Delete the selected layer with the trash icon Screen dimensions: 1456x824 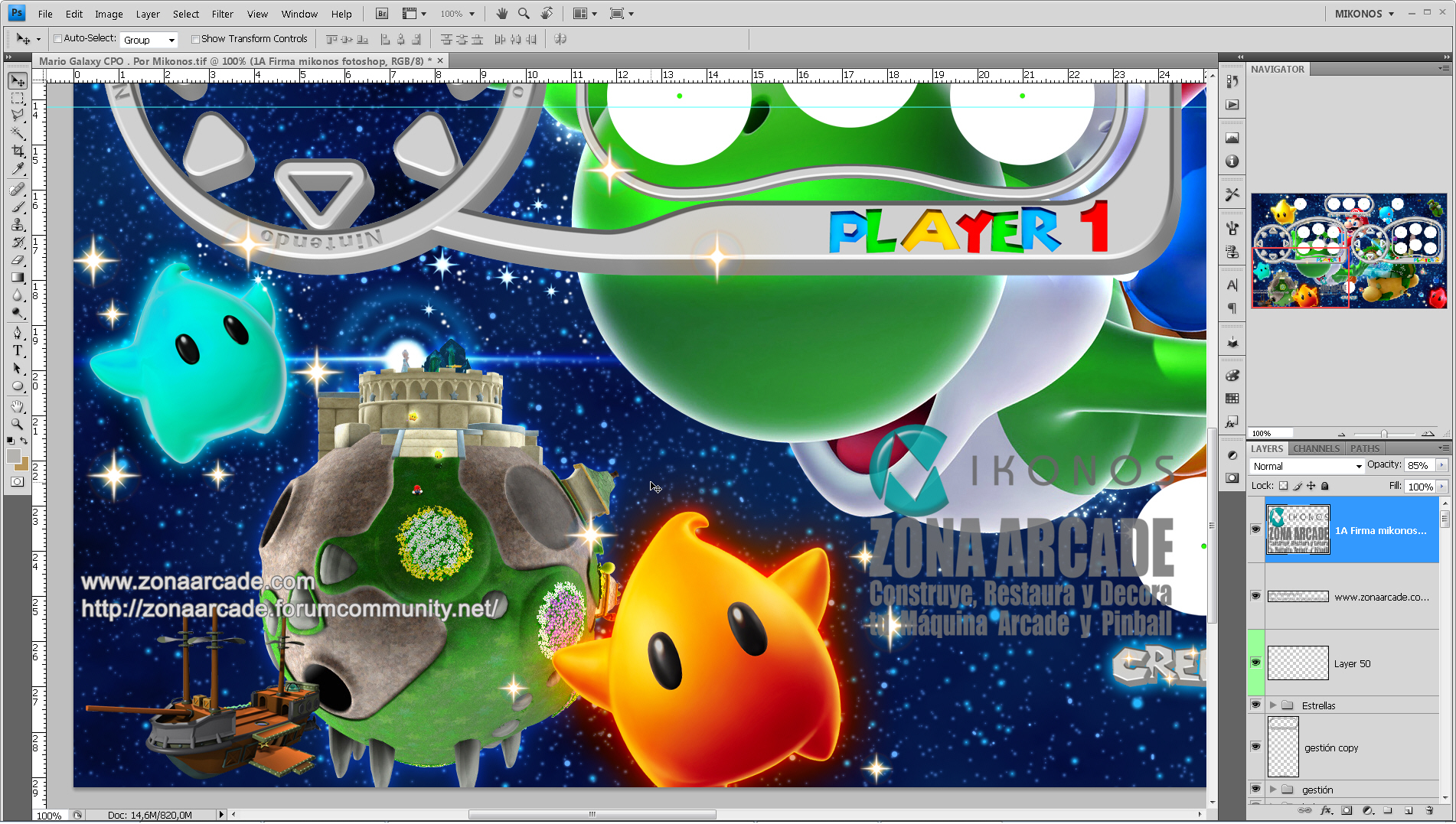1429,810
